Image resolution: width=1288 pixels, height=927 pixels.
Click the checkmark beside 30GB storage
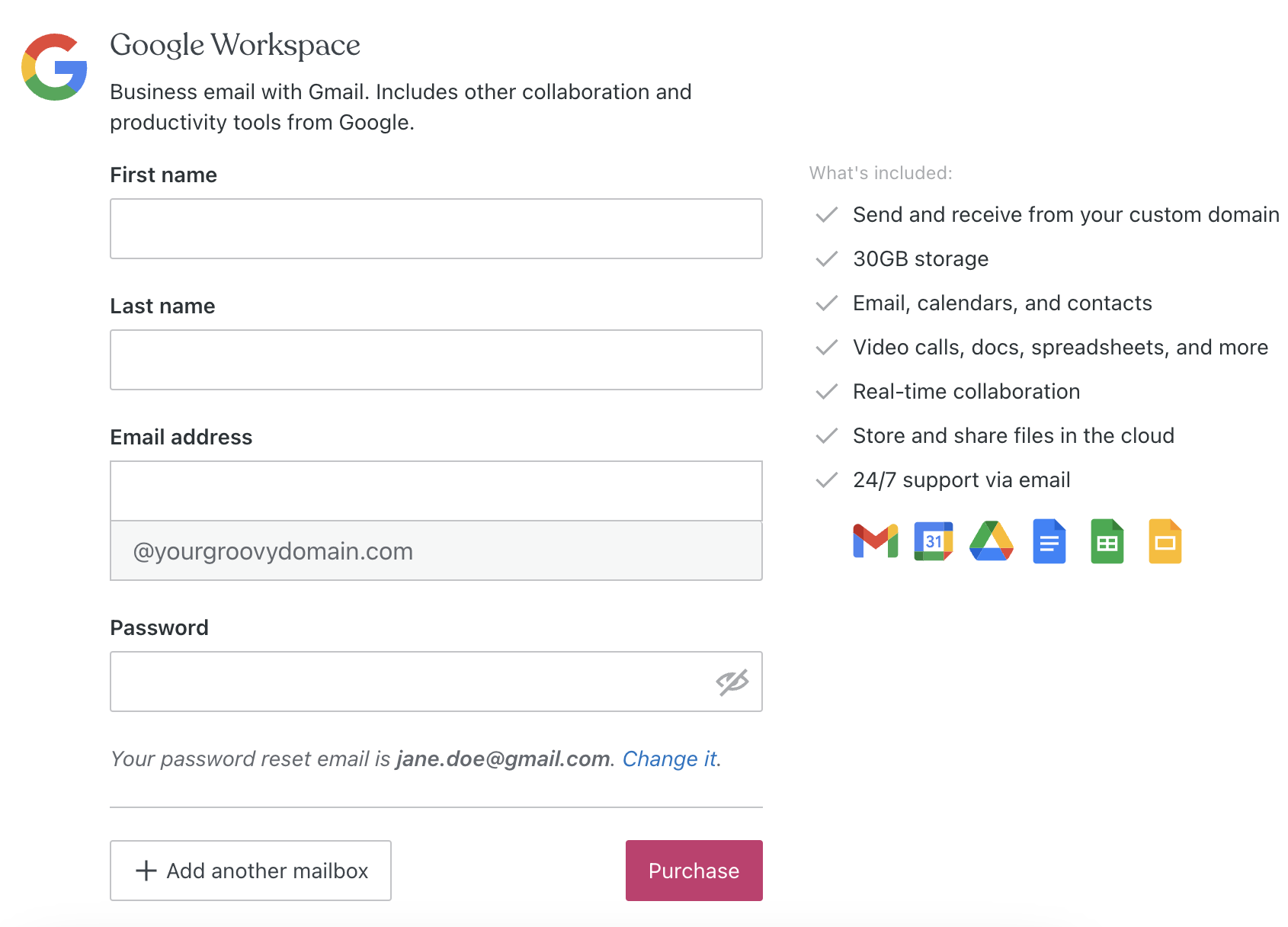point(826,258)
